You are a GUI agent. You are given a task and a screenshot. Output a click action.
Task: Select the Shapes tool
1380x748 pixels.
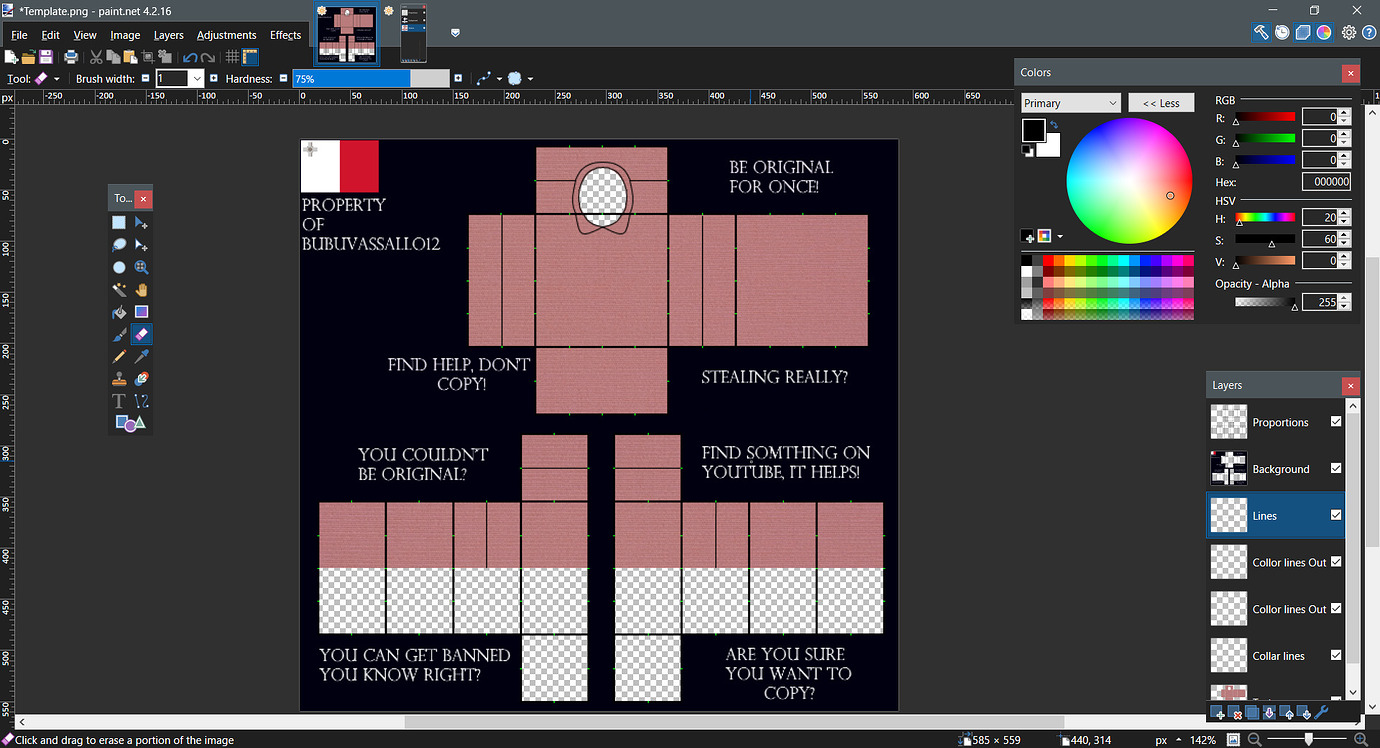pyautogui.click(x=130, y=424)
